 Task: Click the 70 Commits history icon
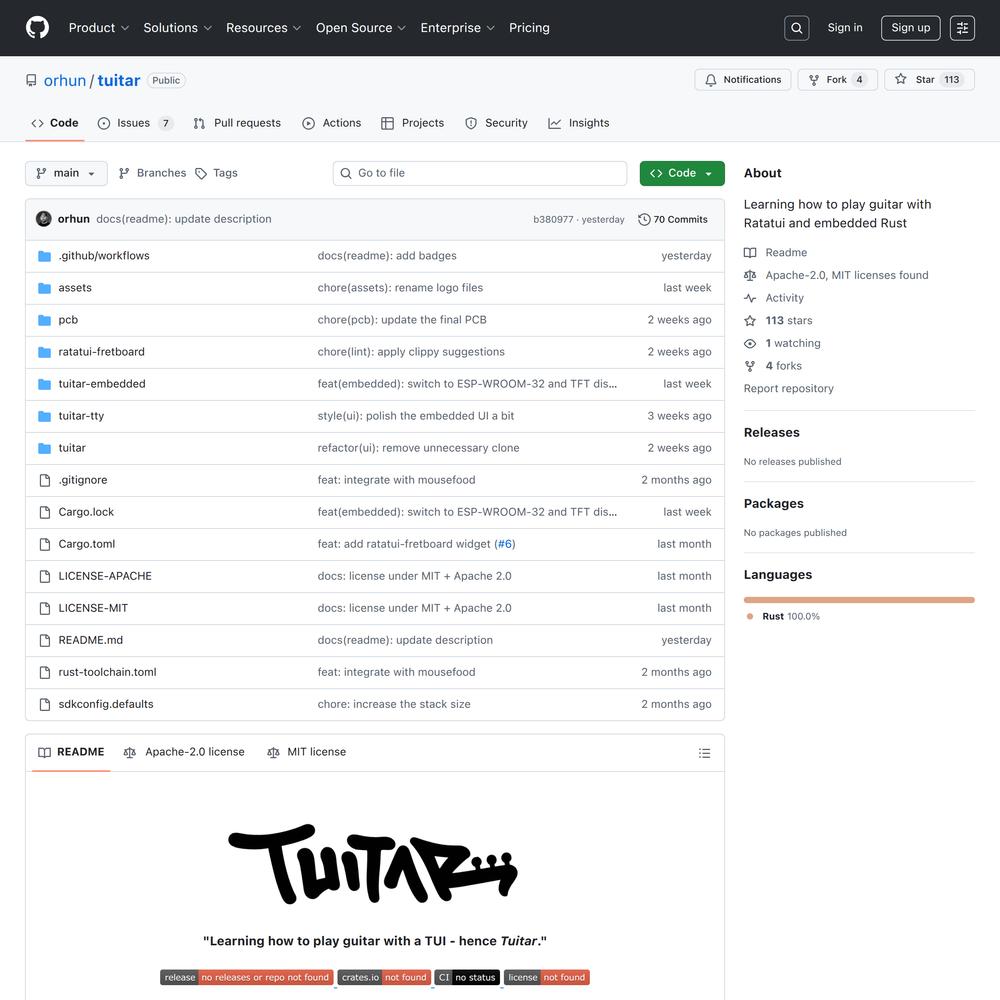point(644,219)
